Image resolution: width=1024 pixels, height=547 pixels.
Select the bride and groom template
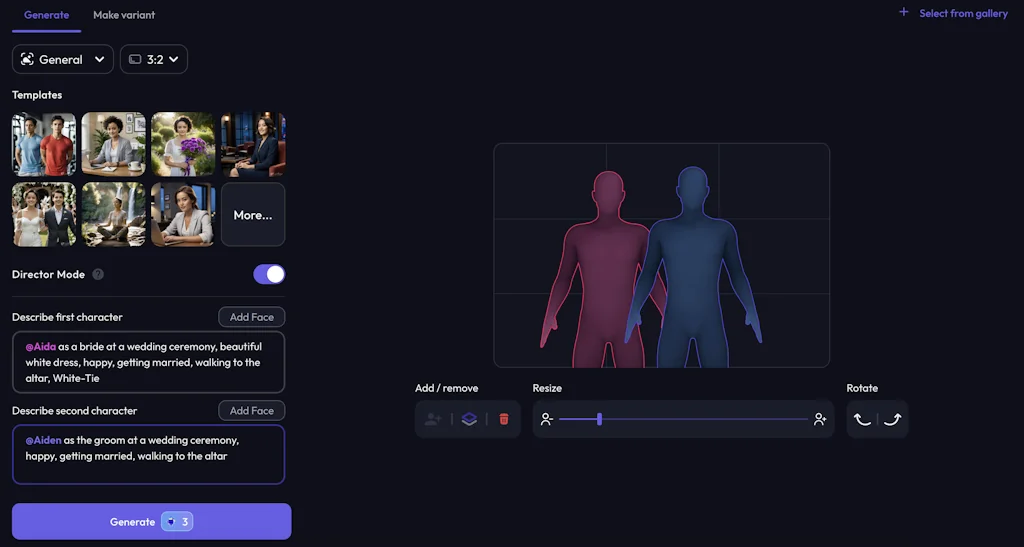44,215
